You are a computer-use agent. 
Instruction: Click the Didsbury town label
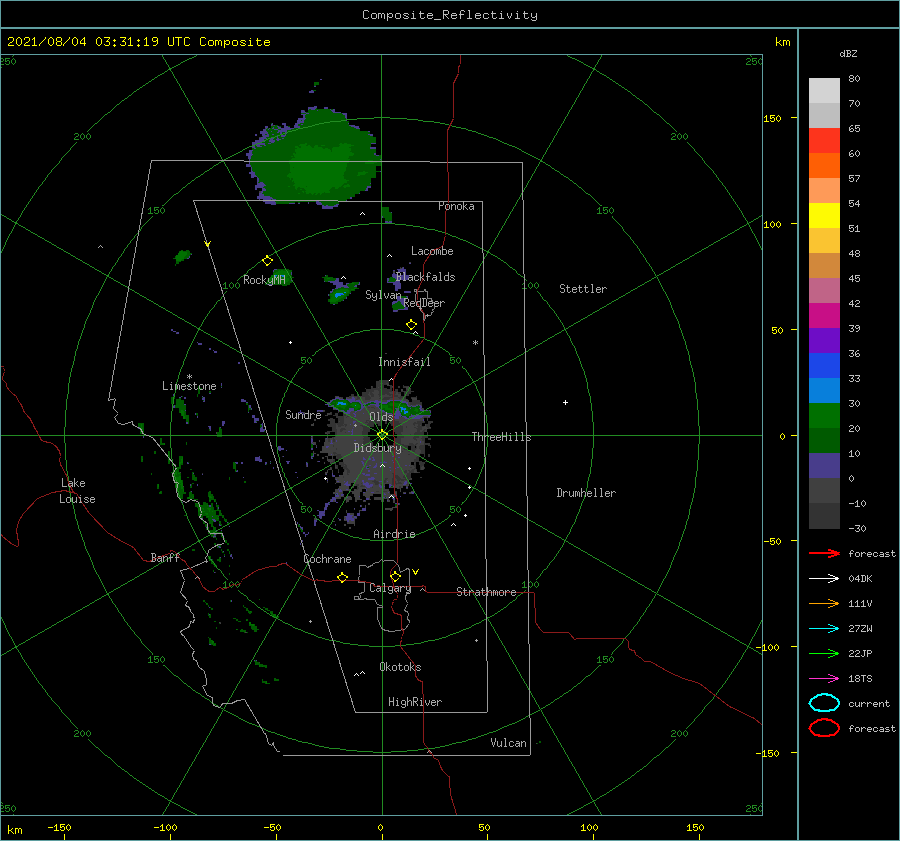tap(378, 448)
